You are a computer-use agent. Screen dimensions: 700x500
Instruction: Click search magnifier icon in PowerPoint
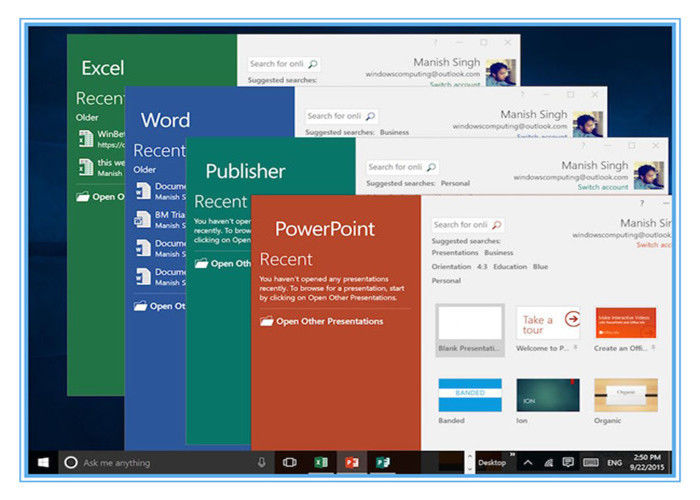(x=496, y=225)
